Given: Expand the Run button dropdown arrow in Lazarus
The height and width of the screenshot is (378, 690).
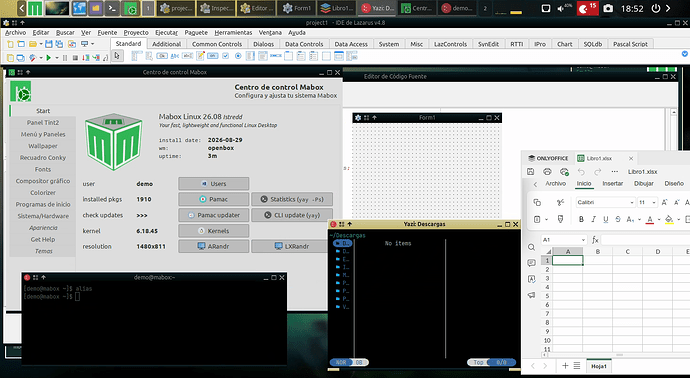Looking at the screenshot, I should pos(57,58).
